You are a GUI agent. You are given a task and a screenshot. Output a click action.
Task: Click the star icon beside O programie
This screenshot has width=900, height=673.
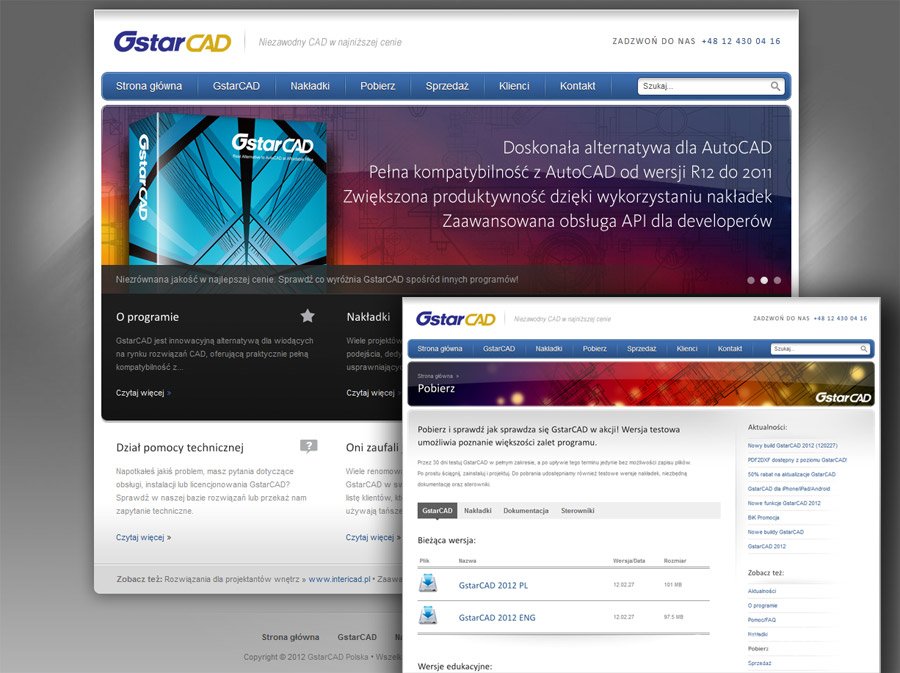(x=308, y=316)
